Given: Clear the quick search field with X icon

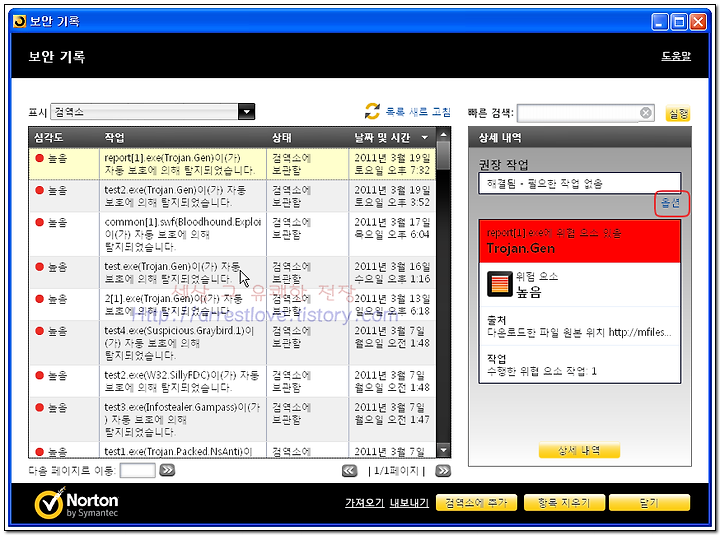Looking at the screenshot, I should [x=645, y=113].
